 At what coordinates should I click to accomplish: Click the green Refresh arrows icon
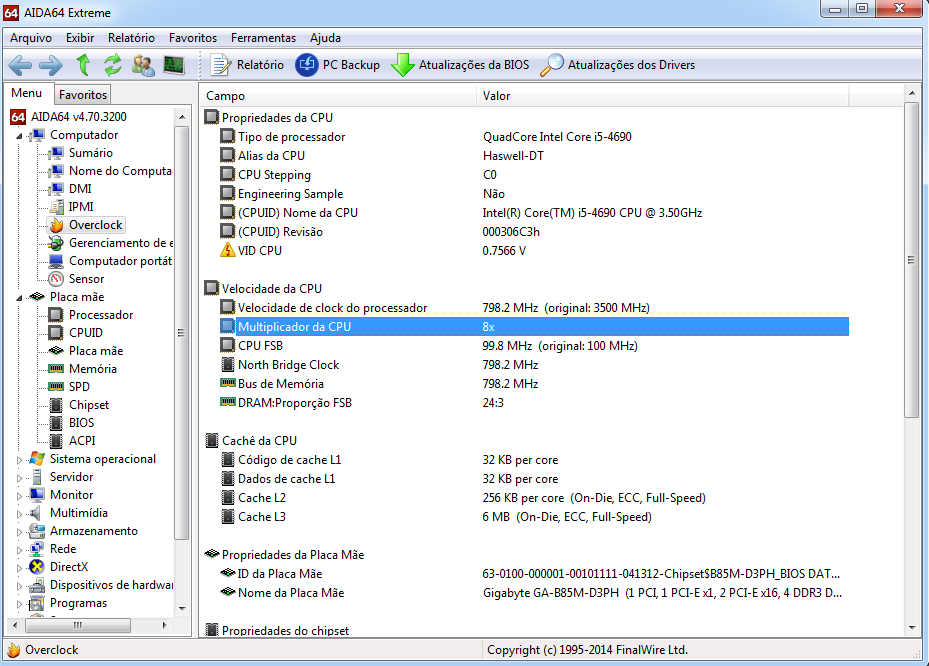tap(113, 65)
